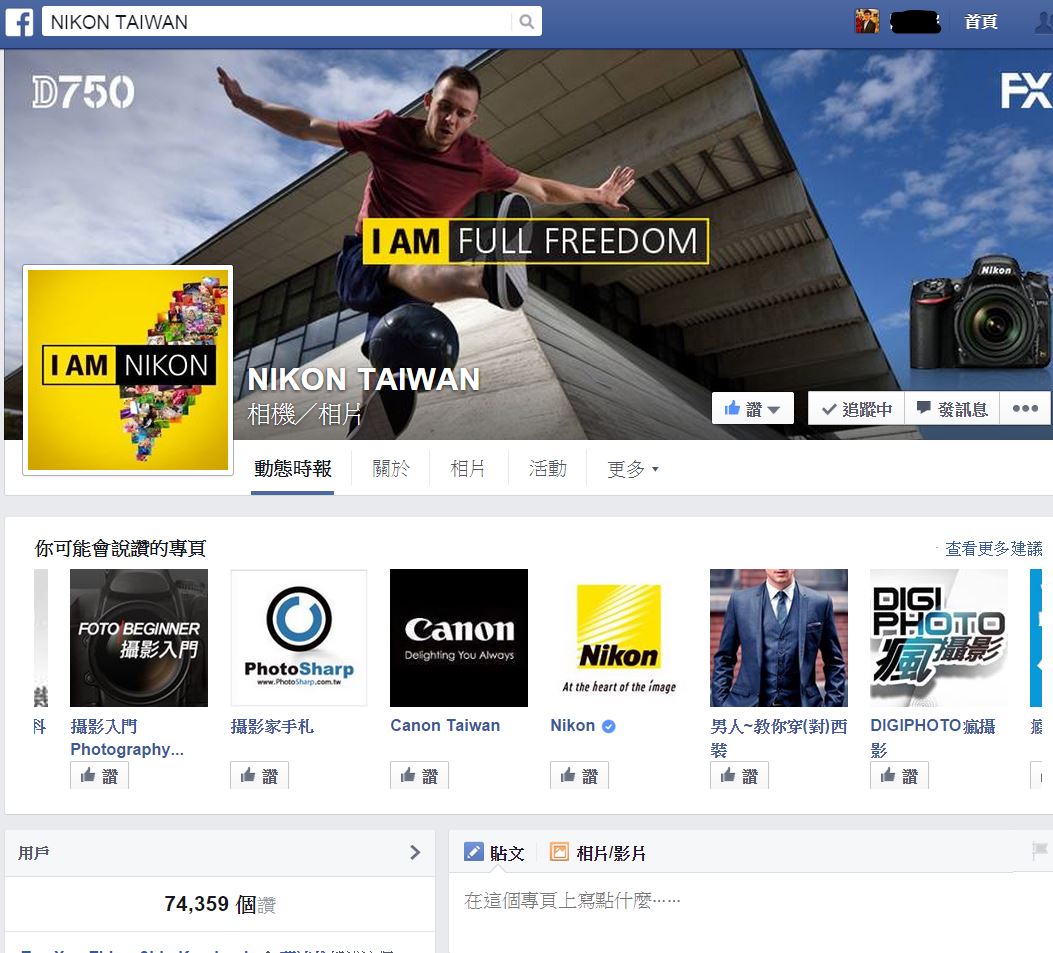Click the 攝影家手札 page link

272,726
